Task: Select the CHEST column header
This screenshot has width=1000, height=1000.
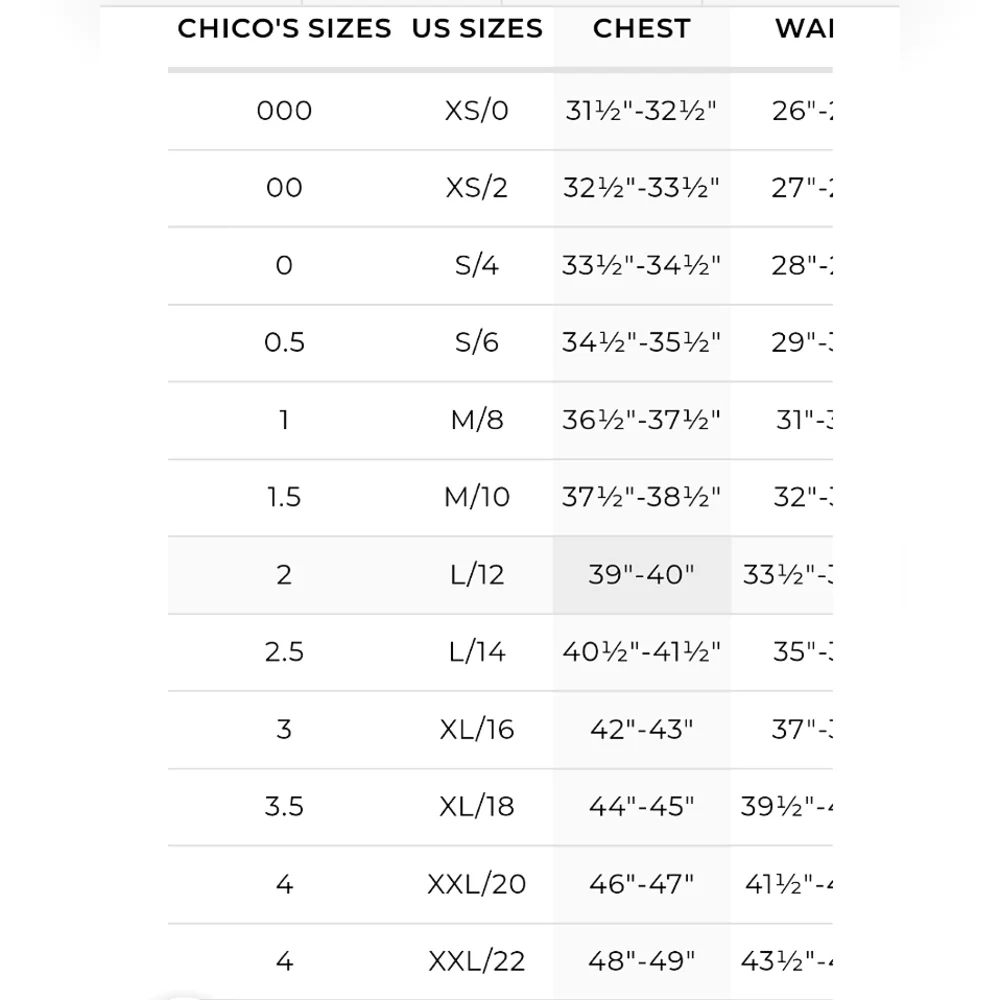Action: (642, 29)
